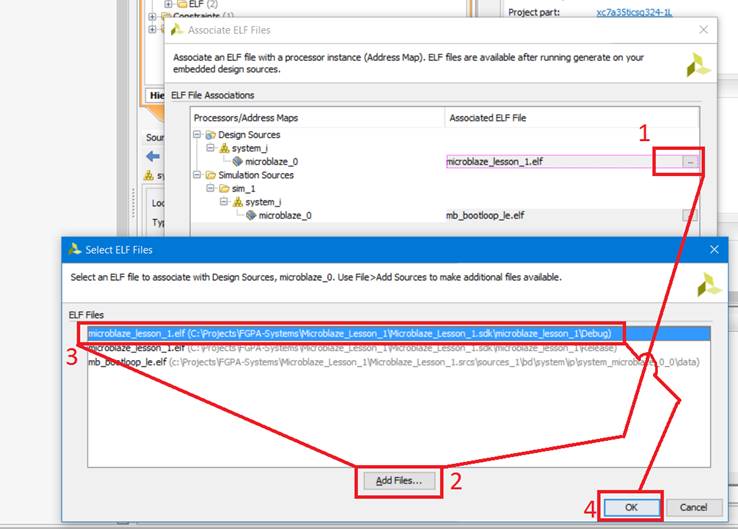Screen dimensions: 738x529
Task: Click Simulation Sources folder icon
Action: [x=211, y=175]
